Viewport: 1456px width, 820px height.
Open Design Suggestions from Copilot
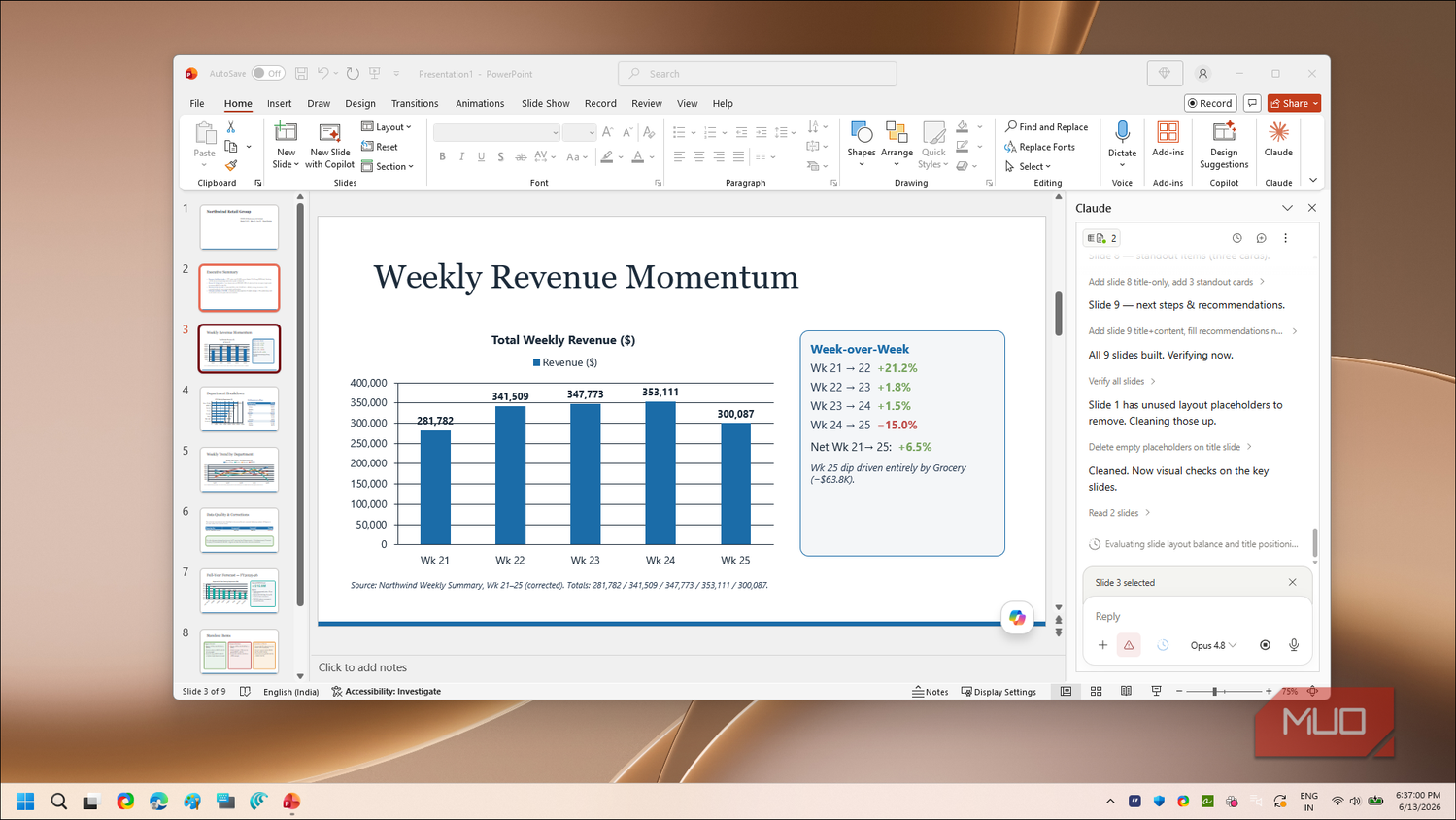point(1224,145)
